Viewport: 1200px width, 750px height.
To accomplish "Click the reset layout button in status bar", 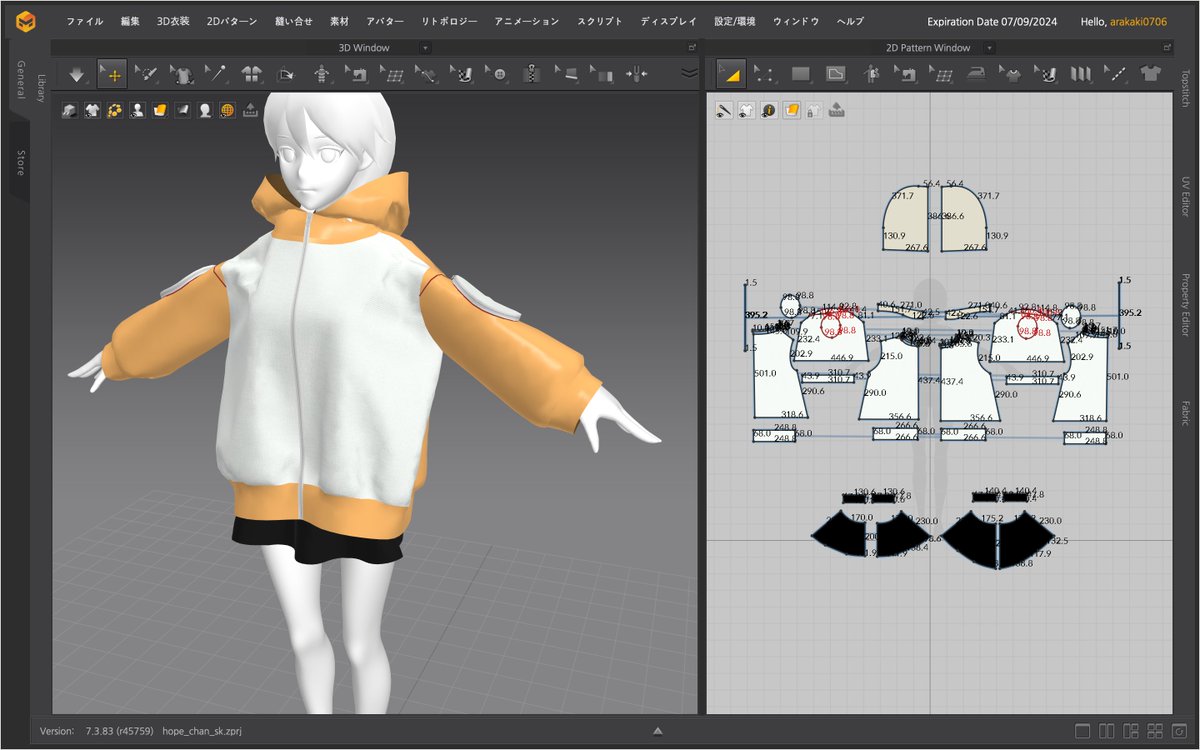I will [1181, 731].
